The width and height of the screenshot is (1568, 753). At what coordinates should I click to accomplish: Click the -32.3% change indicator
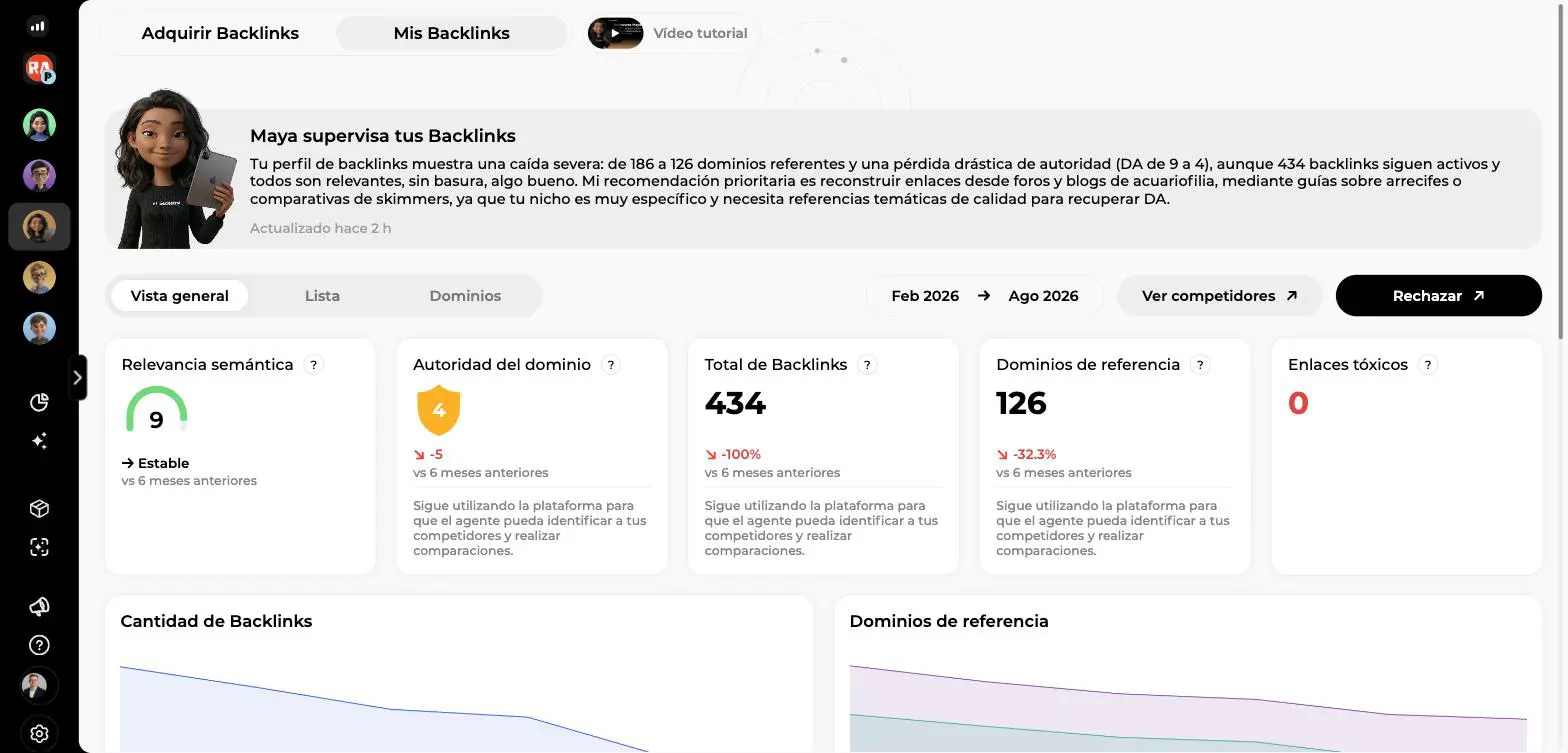pos(1026,454)
